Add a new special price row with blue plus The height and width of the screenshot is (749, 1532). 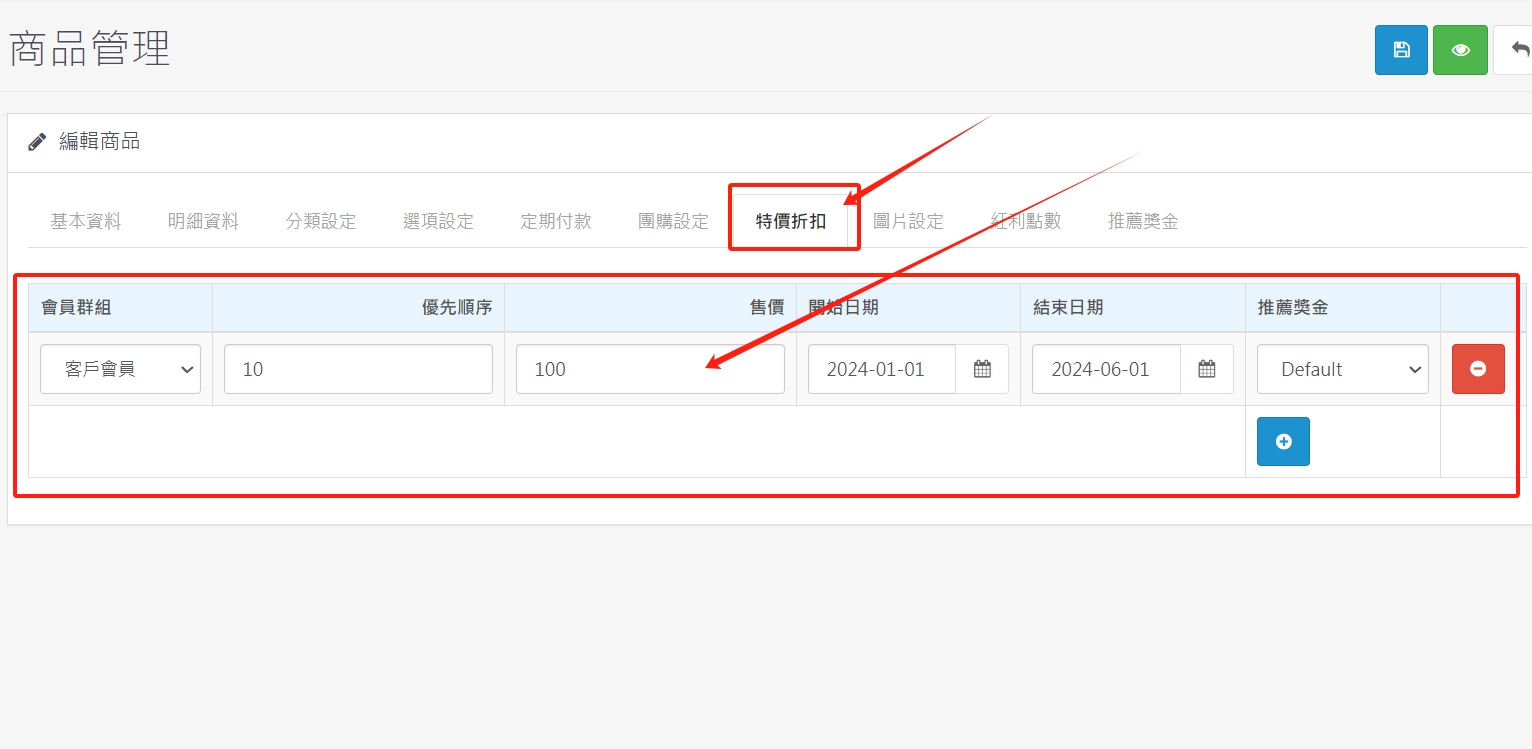pos(1283,442)
